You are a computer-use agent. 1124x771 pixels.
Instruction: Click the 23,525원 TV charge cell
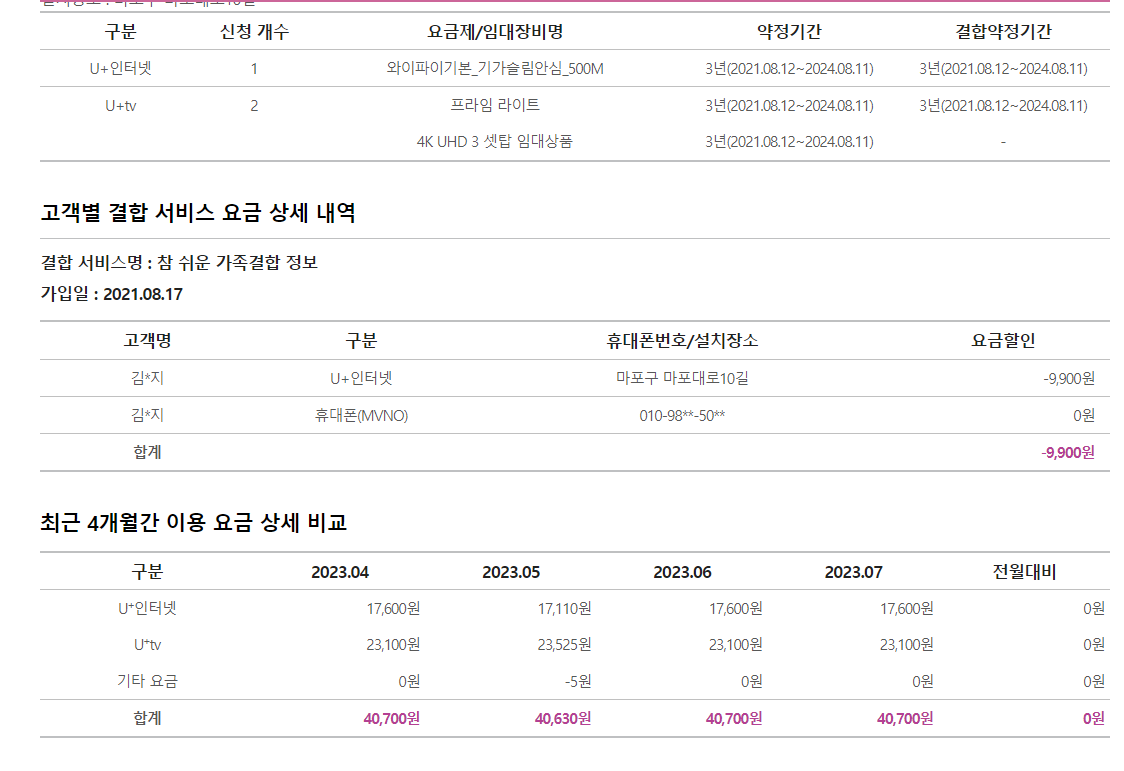point(564,645)
